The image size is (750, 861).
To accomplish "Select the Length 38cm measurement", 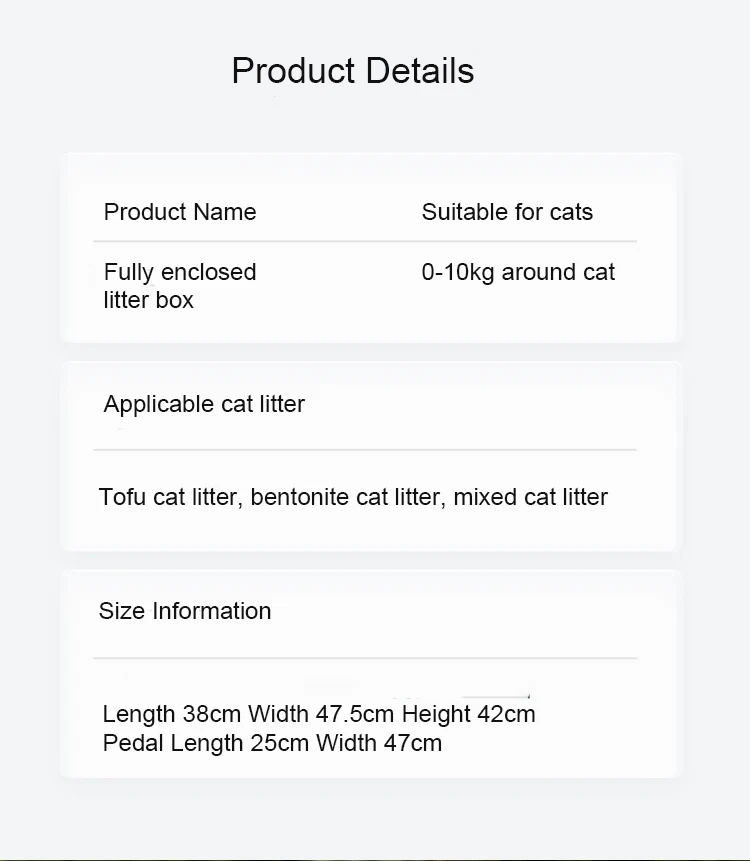I will coord(172,714).
